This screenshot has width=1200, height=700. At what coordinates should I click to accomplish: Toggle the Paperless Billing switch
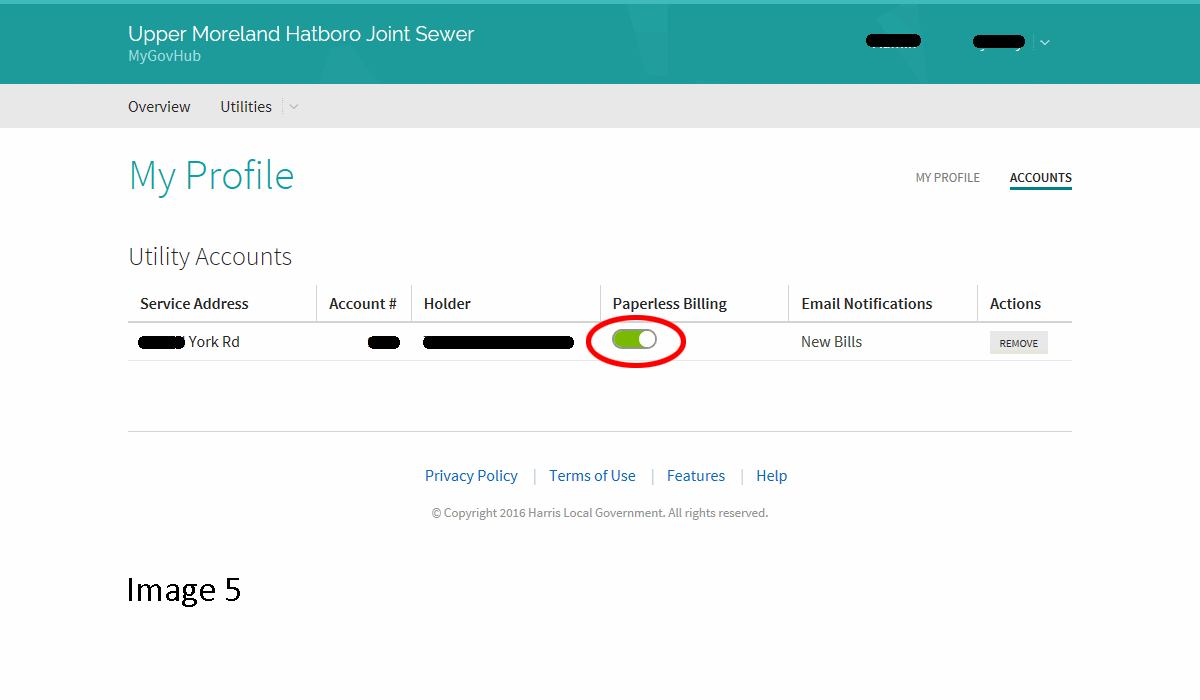point(635,340)
